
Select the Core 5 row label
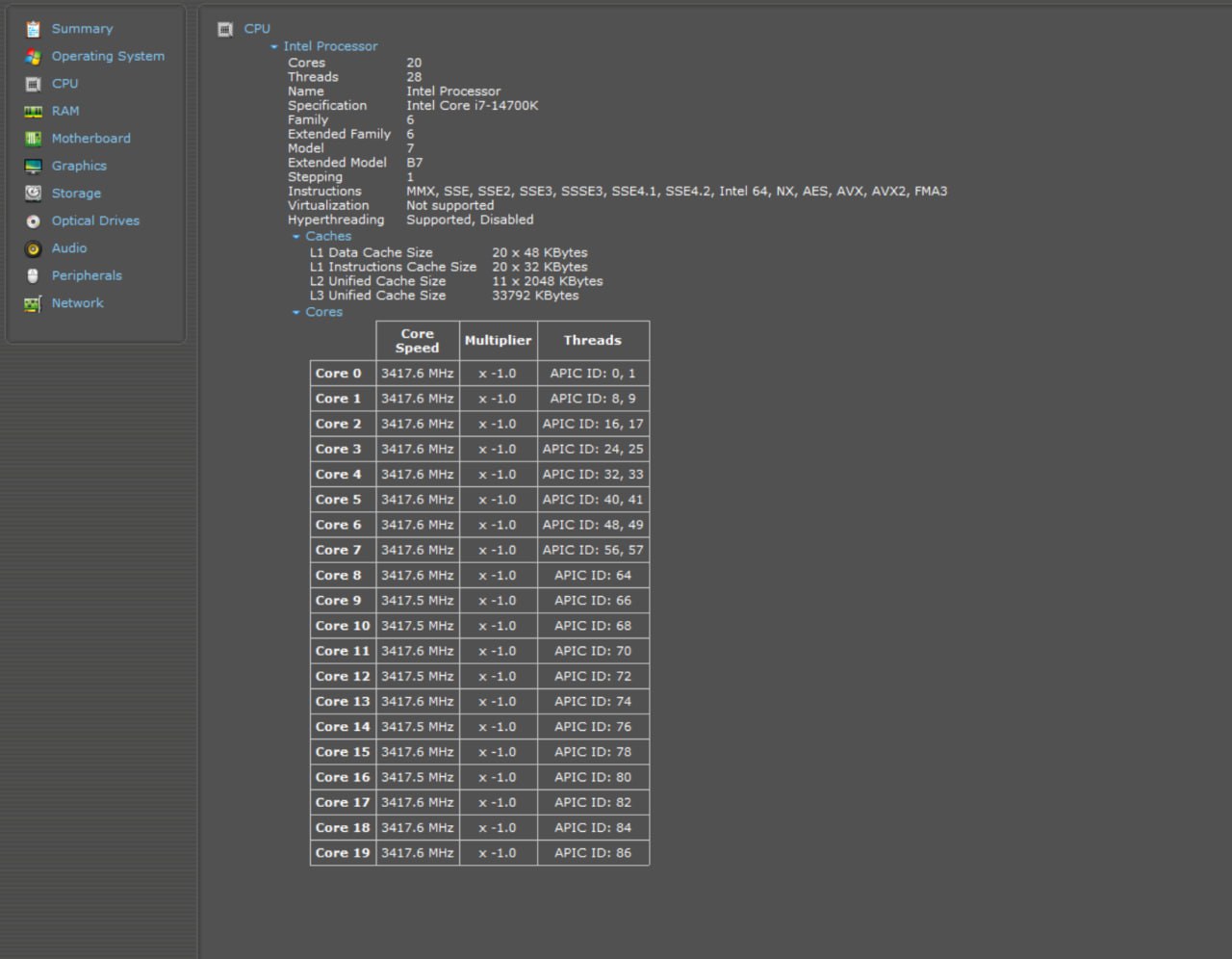(x=339, y=500)
